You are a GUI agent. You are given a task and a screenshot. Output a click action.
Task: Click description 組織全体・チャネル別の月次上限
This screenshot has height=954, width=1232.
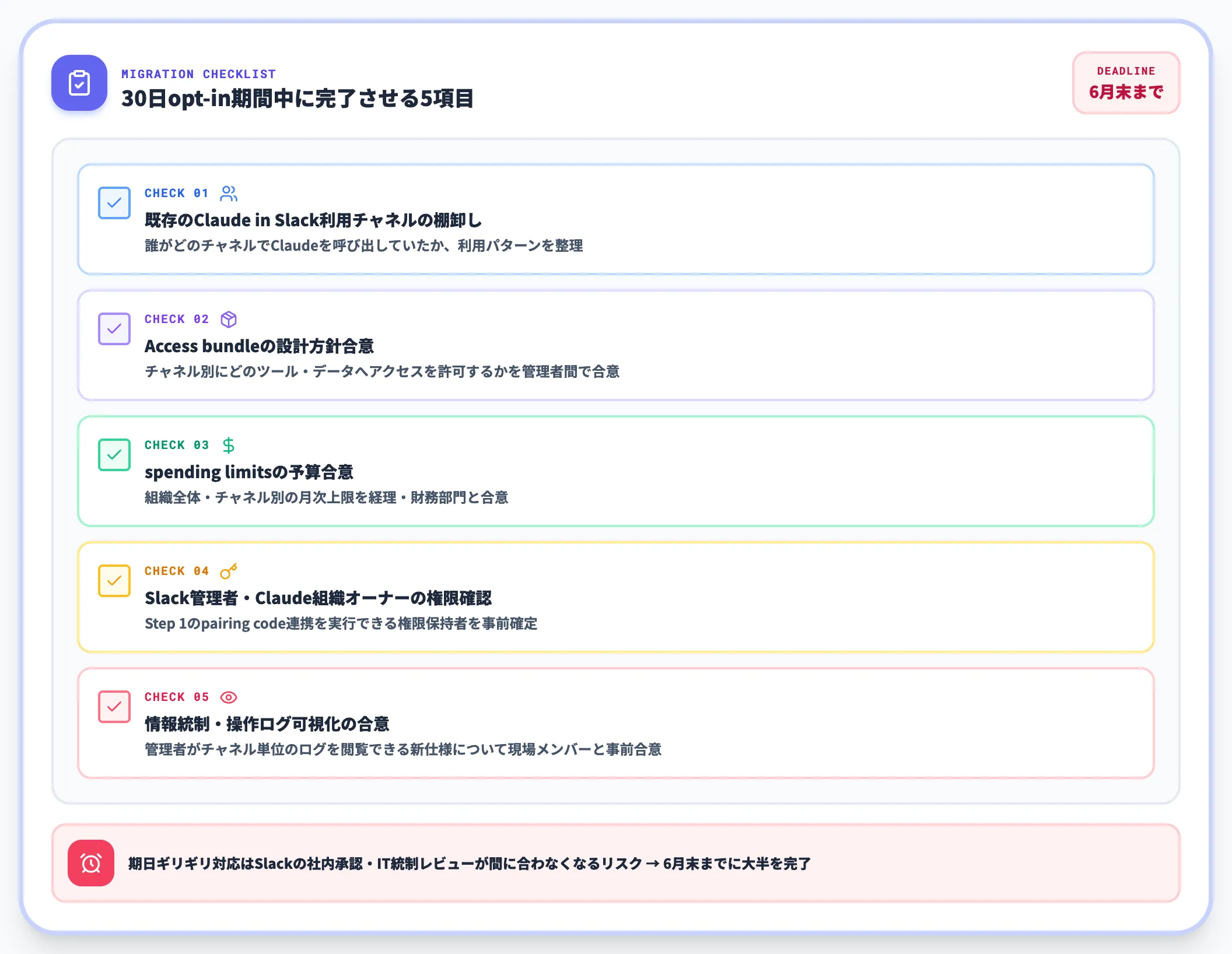pyautogui.click(x=327, y=497)
